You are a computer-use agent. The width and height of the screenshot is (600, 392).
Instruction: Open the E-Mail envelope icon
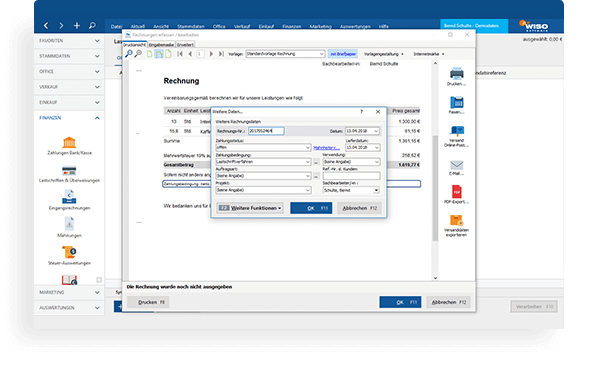(457, 165)
